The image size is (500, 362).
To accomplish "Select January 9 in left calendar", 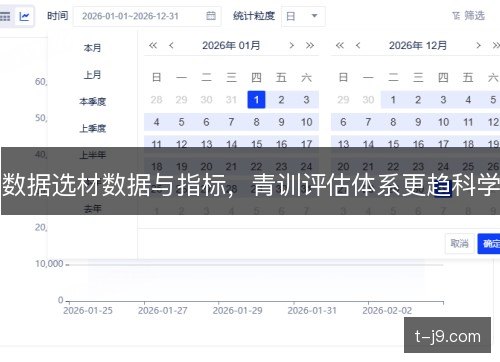I will tap(281, 122).
